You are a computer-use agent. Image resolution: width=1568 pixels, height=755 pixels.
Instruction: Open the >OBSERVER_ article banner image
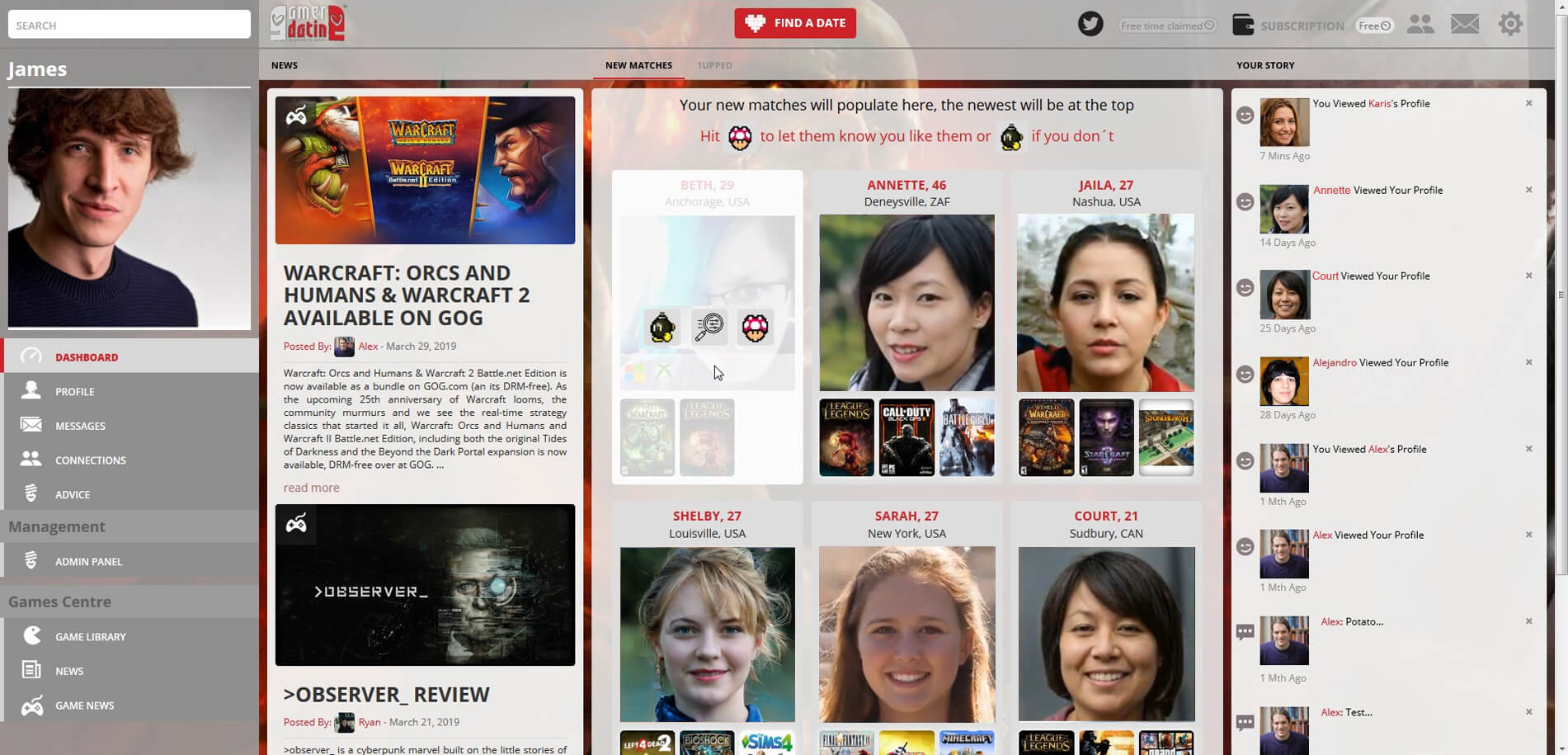425,585
